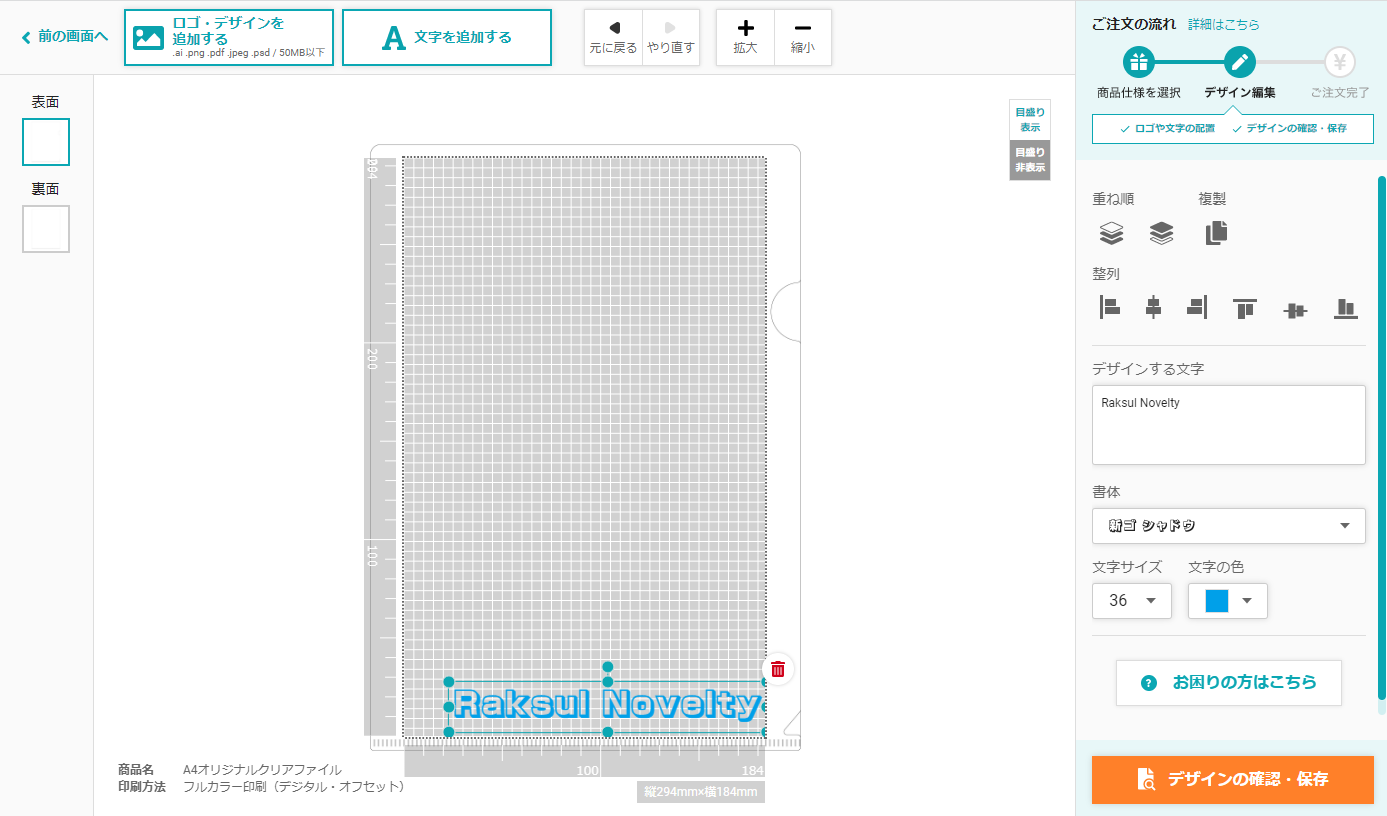Click 文字を追加する text button
The height and width of the screenshot is (816, 1387).
tap(447, 38)
